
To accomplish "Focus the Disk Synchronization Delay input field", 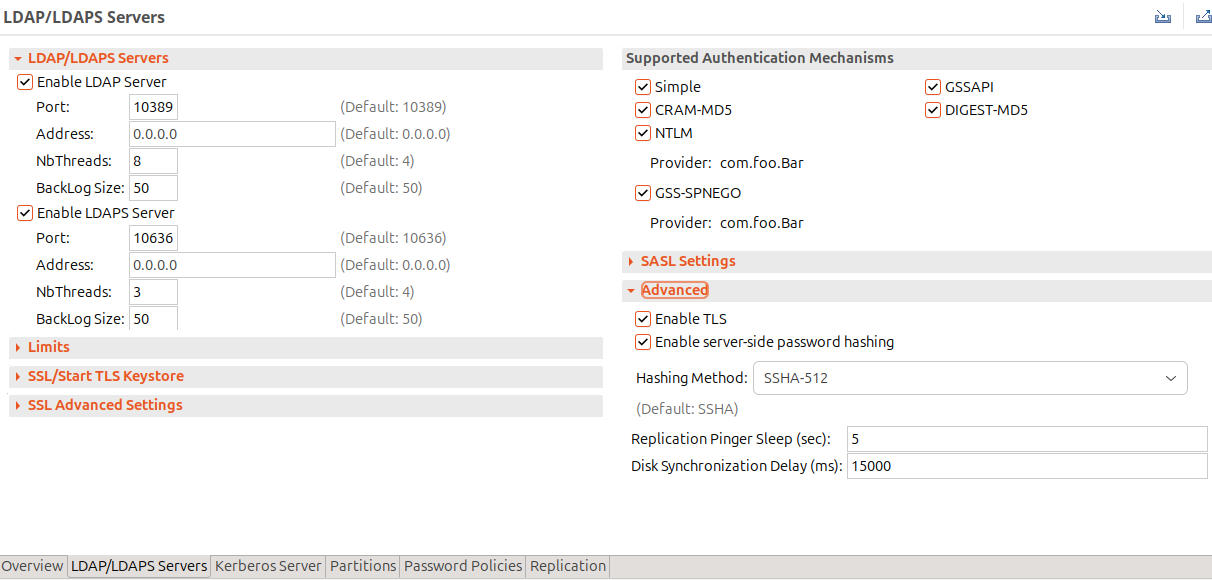I will [x=1027, y=466].
